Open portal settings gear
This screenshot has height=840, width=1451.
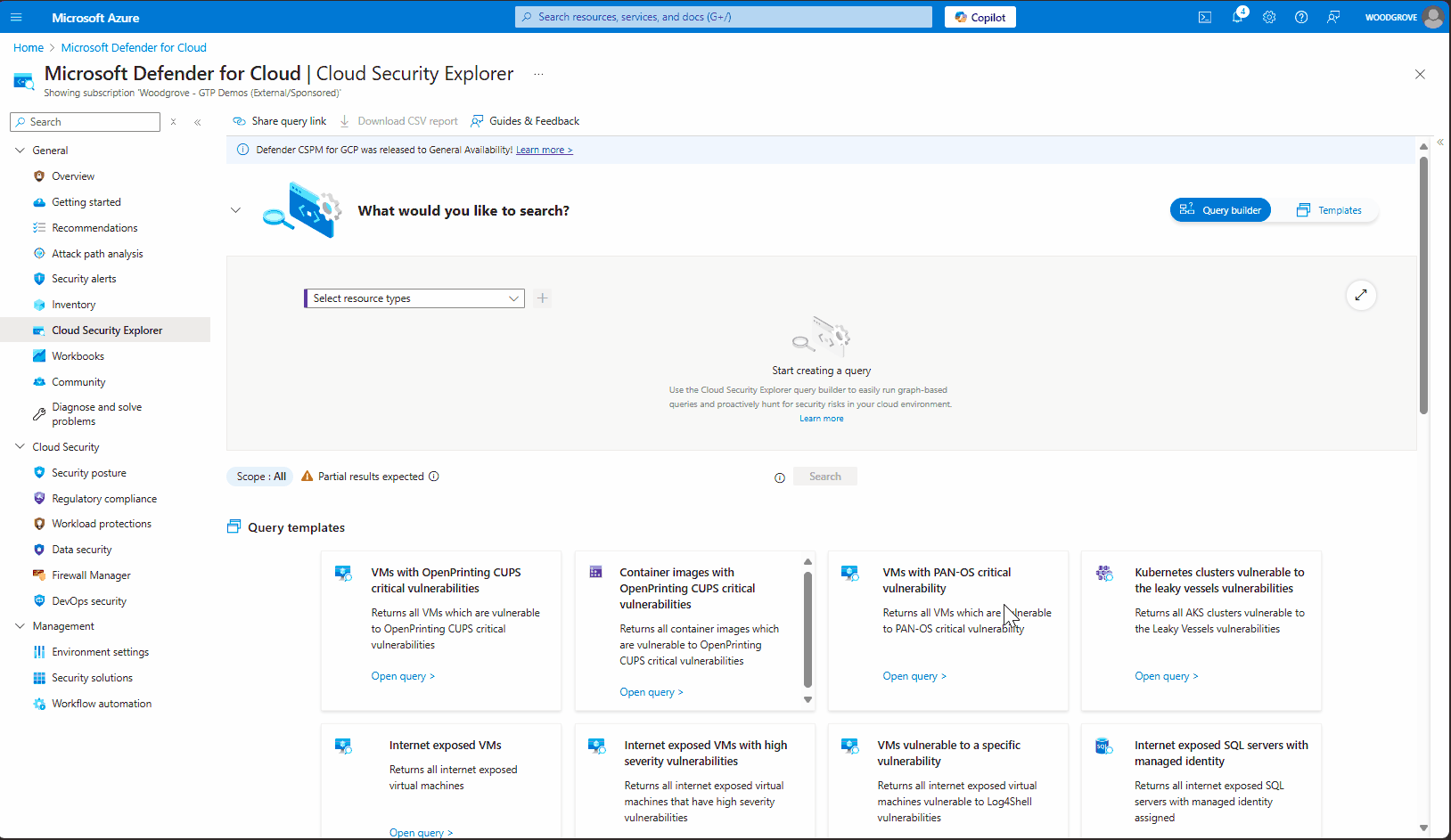(1269, 17)
